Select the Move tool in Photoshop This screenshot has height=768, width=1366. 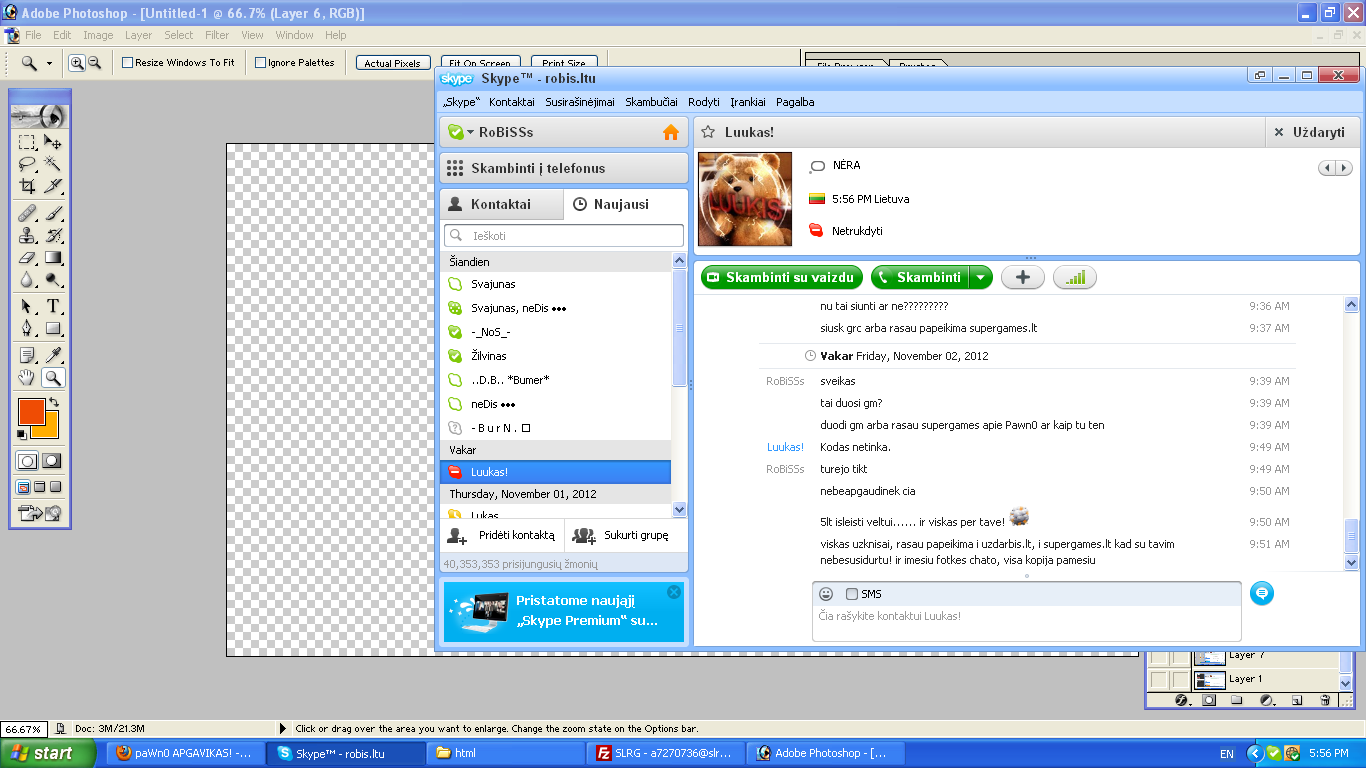(53, 142)
